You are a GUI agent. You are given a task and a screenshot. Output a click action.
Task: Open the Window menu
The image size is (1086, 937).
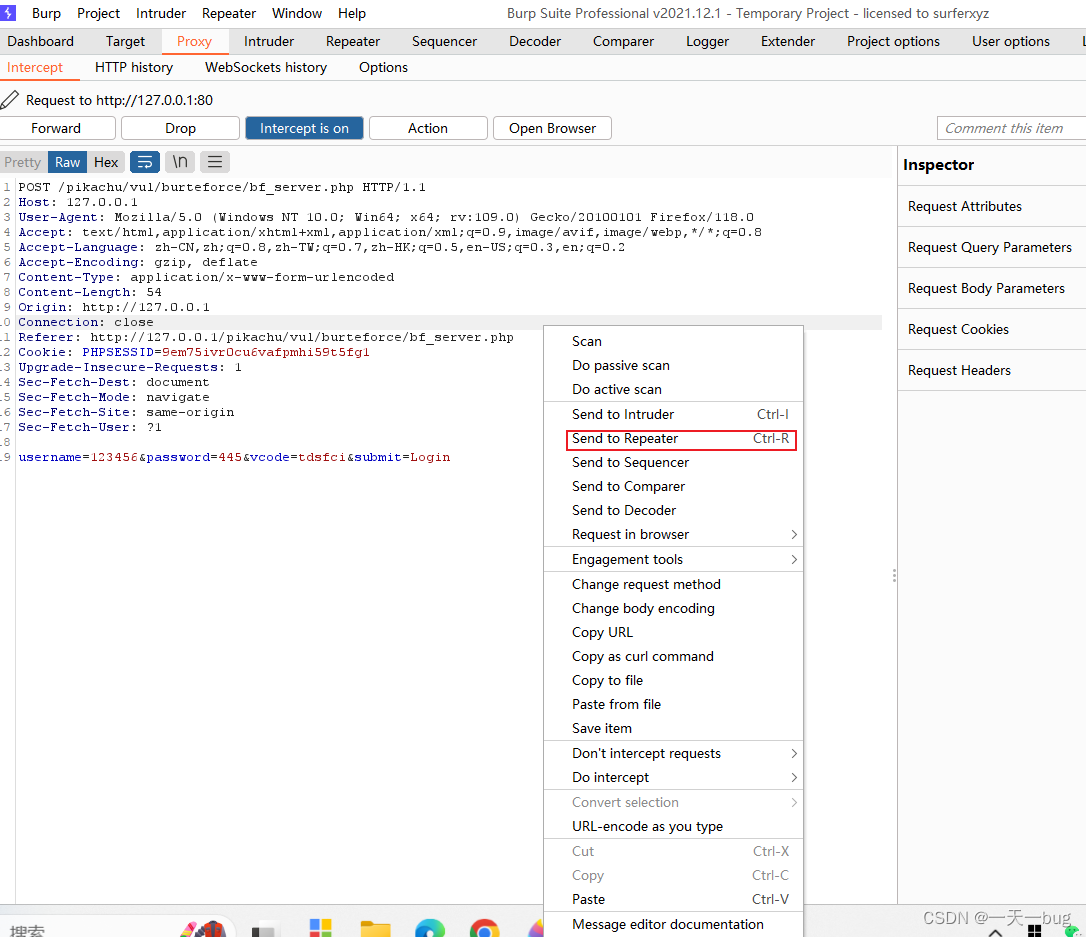click(296, 13)
